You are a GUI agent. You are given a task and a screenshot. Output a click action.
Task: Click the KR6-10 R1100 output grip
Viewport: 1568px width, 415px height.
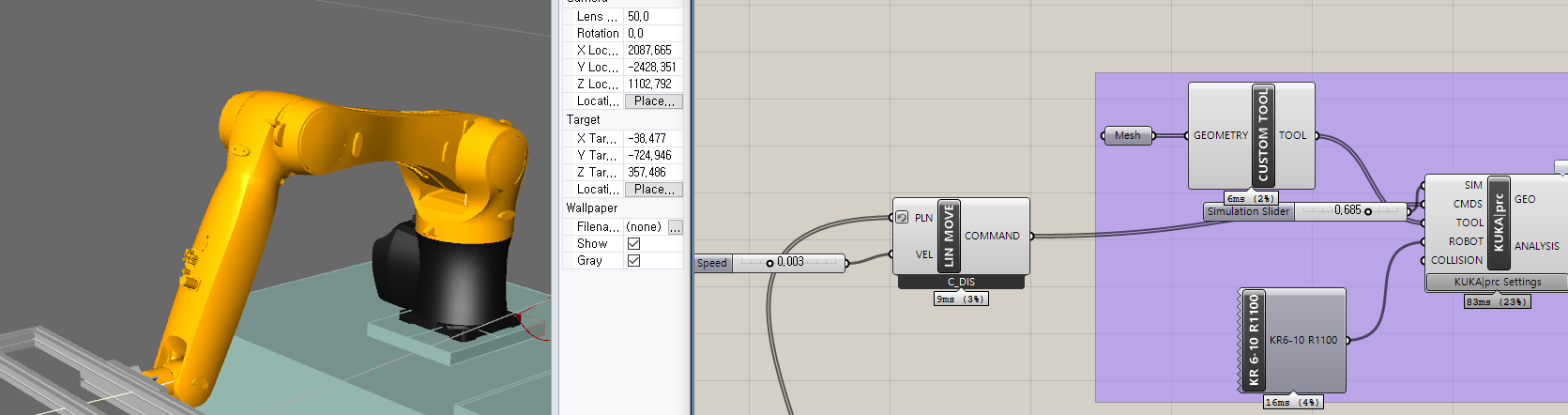click(x=1348, y=340)
